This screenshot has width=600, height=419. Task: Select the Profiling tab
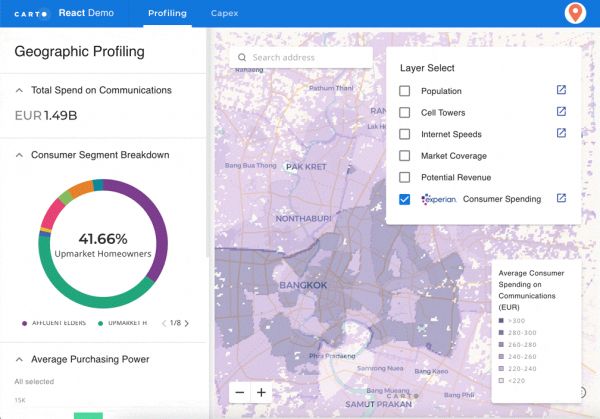pyautogui.click(x=167, y=14)
